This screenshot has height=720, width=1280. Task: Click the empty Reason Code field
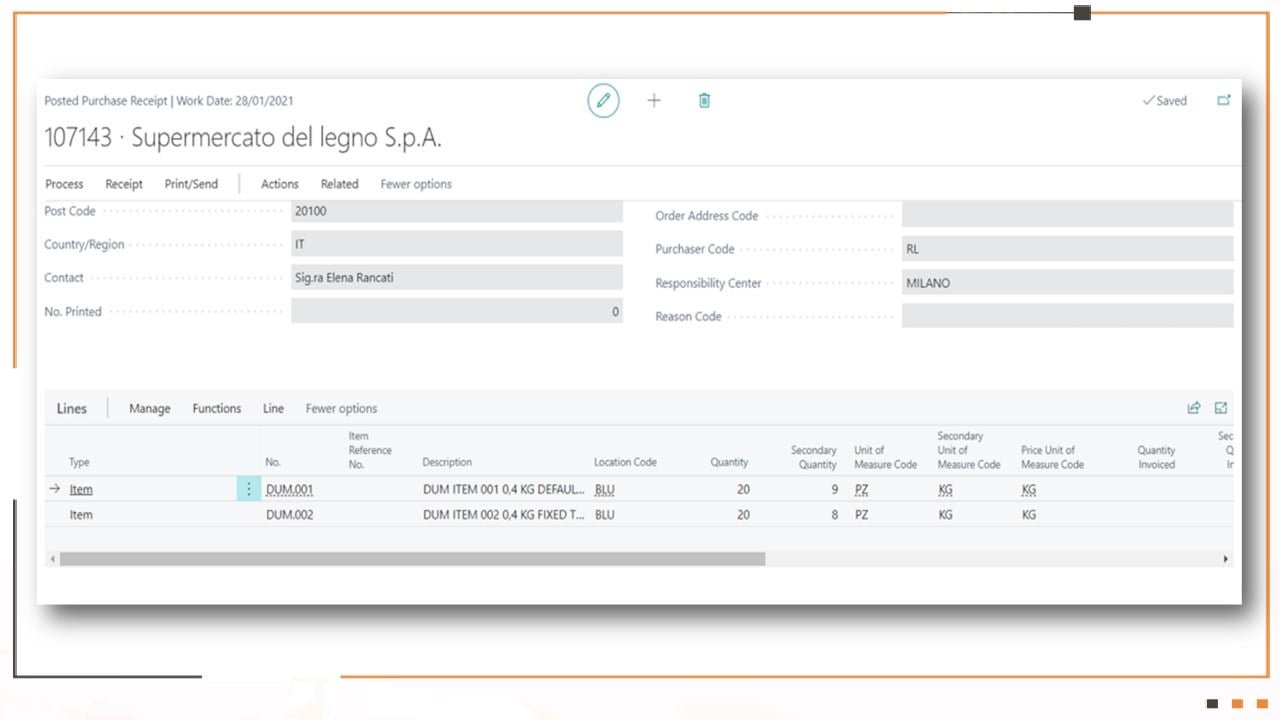[x=1067, y=316]
